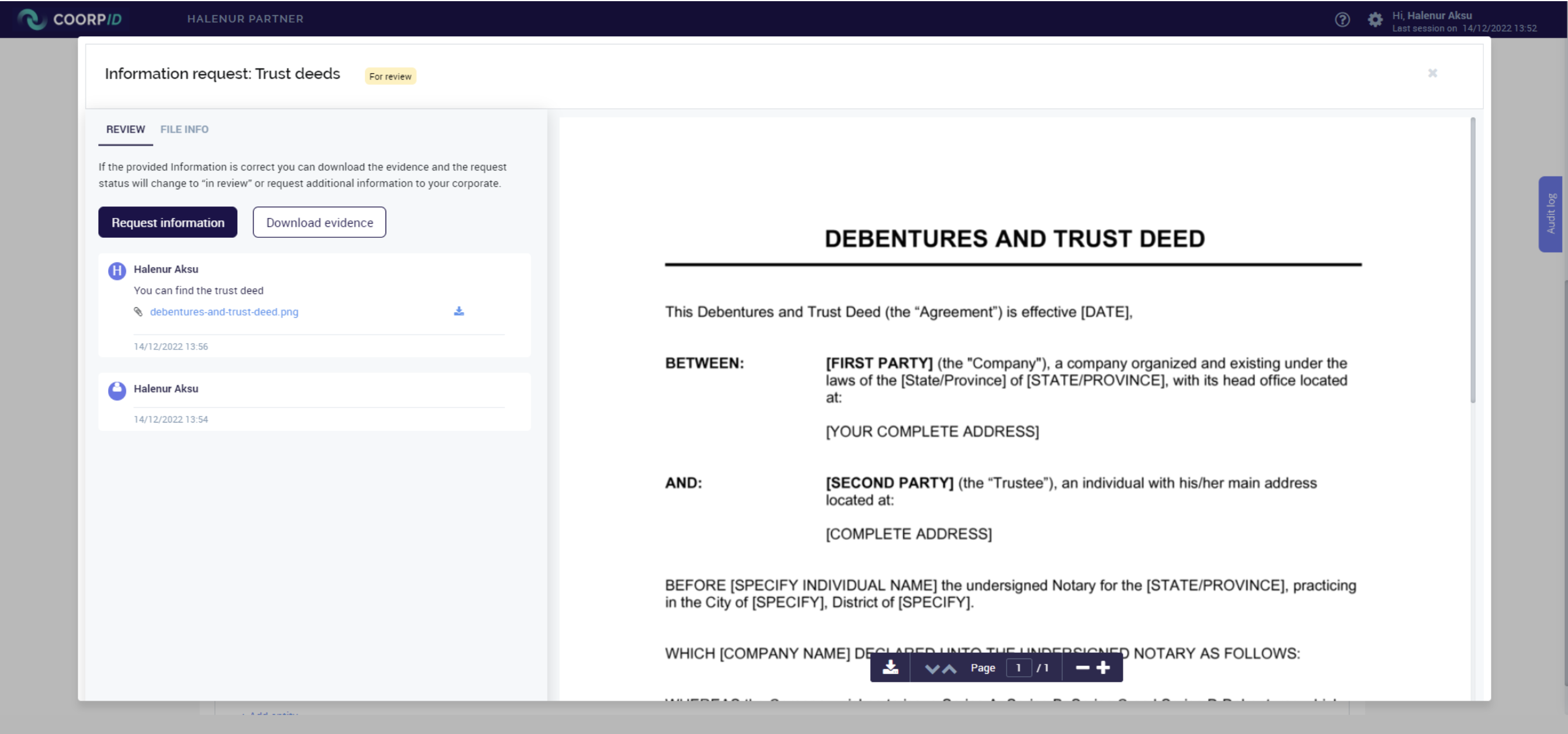Image resolution: width=1568 pixels, height=734 pixels.
Task: Zoom out the document with minus icon
Action: 1083,667
